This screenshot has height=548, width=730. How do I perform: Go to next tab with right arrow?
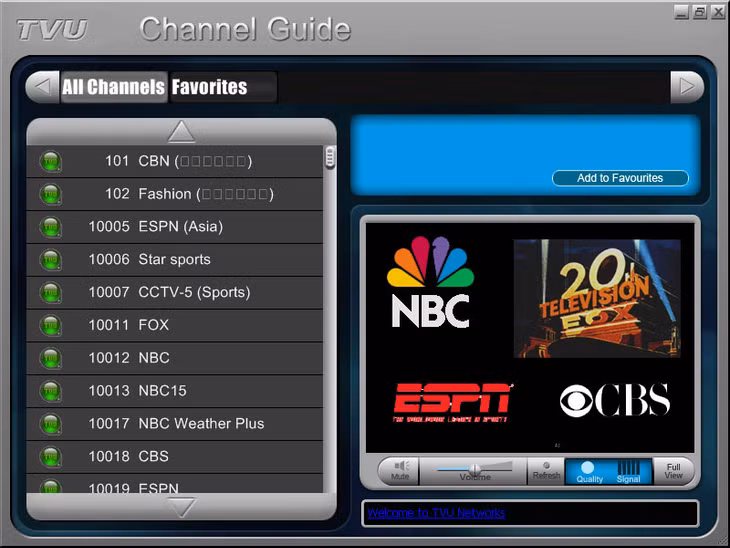point(687,87)
